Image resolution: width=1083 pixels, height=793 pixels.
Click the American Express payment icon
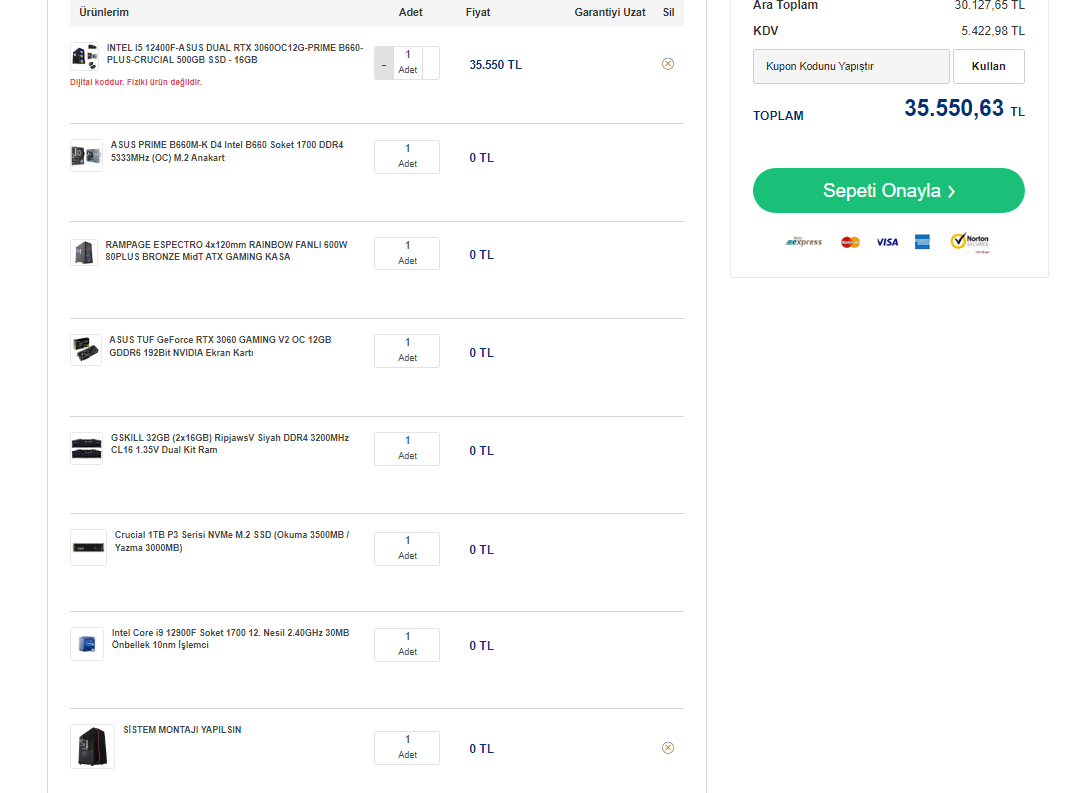point(922,242)
